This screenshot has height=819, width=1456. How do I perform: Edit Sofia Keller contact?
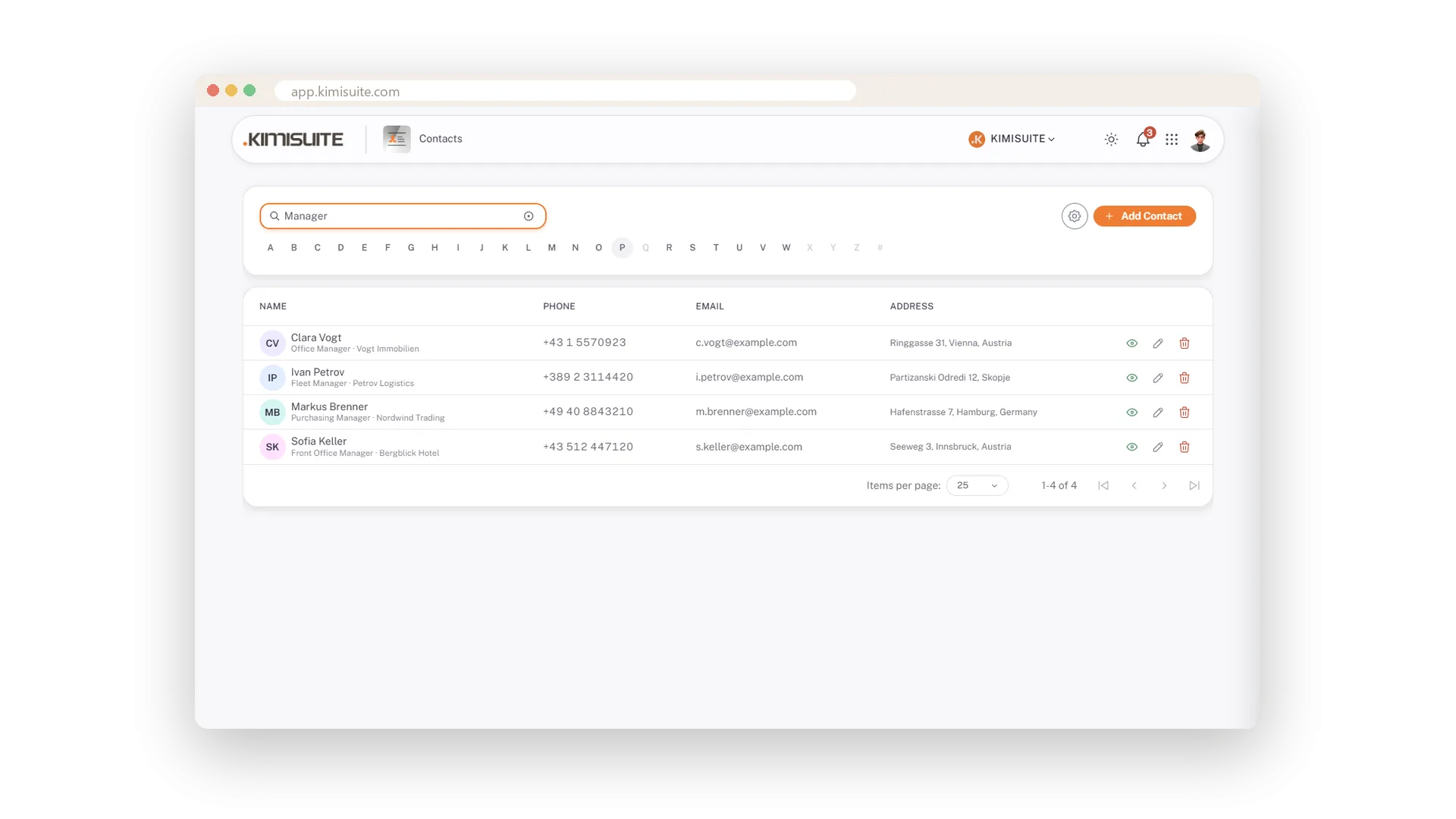(1158, 447)
